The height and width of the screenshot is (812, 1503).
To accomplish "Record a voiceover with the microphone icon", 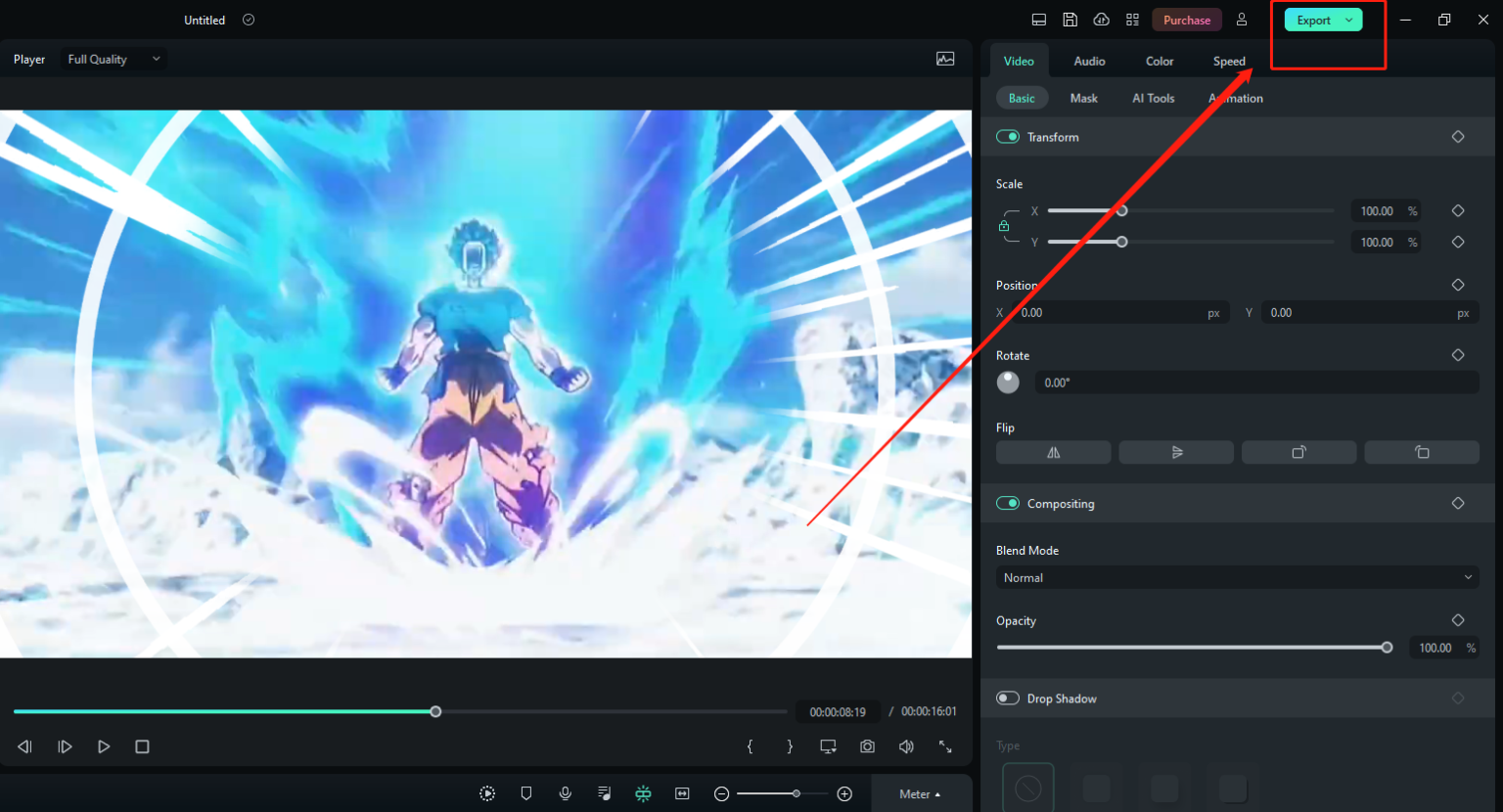I will [565, 793].
